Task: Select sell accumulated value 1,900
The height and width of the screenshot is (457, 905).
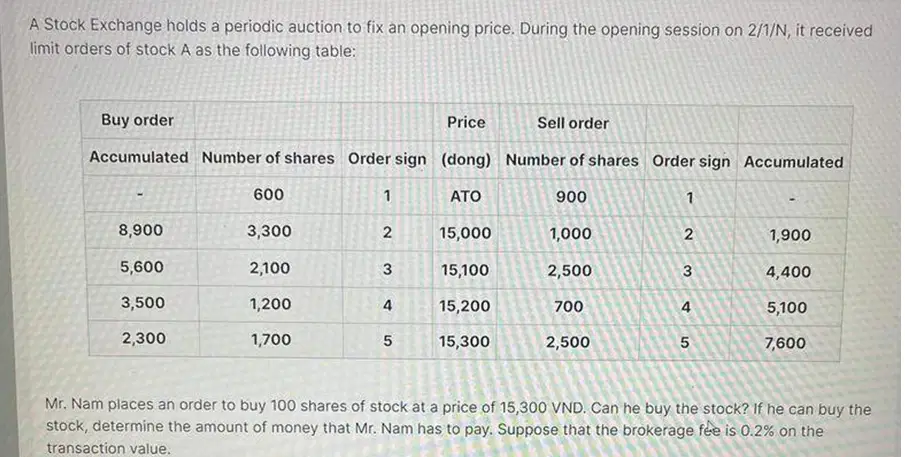Action: 790,235
